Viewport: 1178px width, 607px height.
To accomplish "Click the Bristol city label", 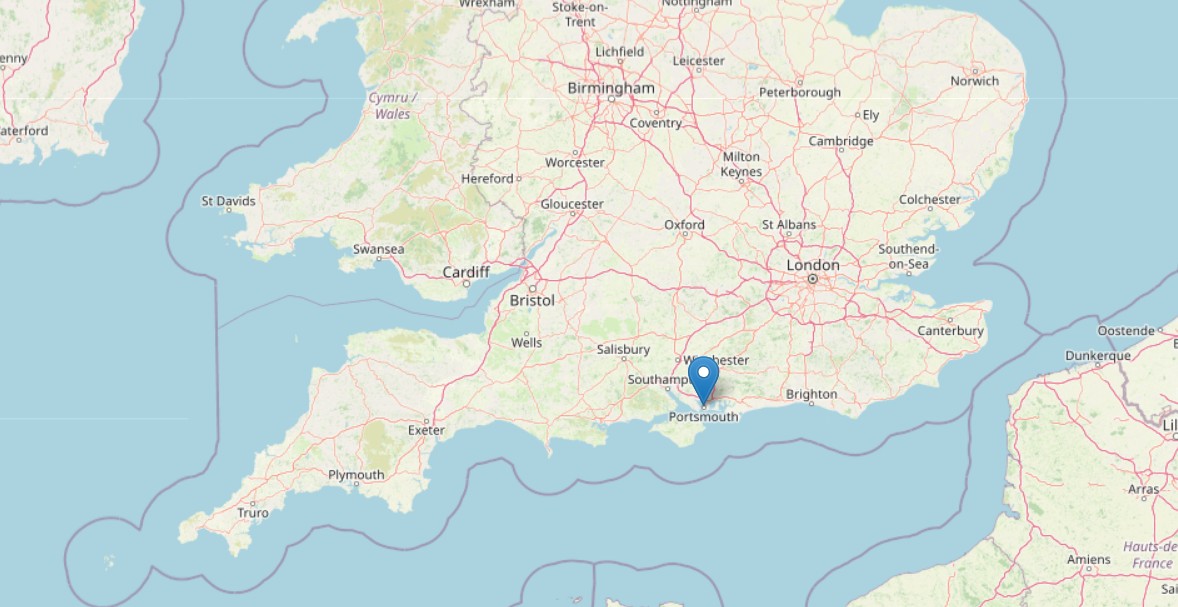I will click(x=532, y=300).
